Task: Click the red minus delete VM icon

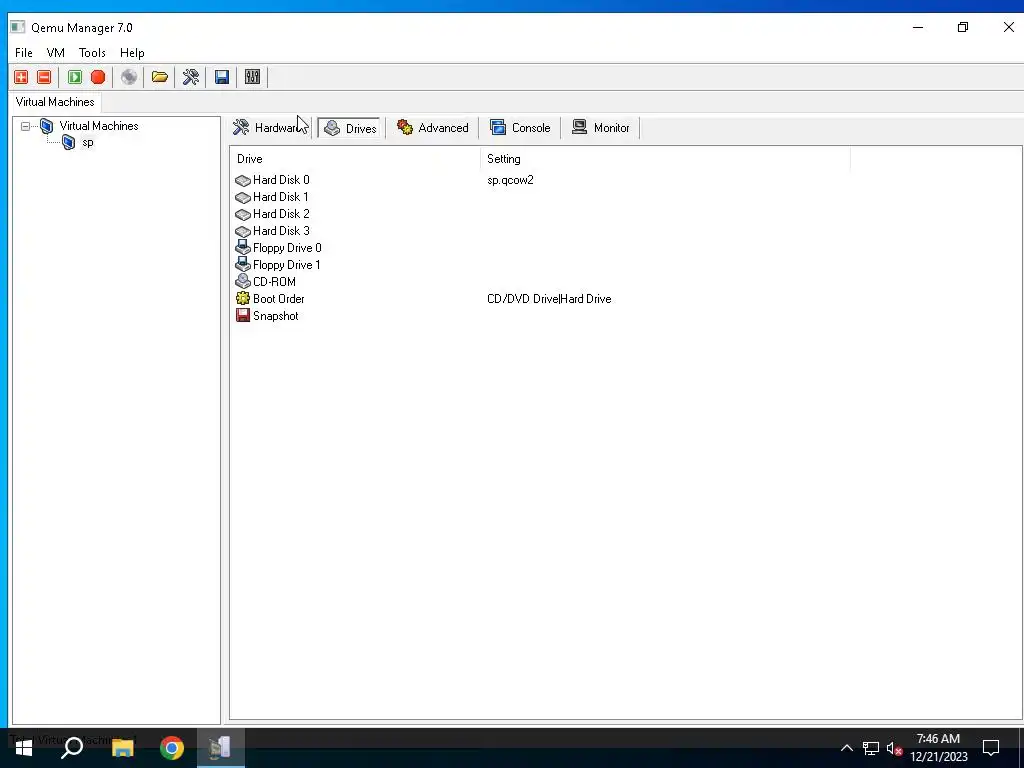Action: pyautogui.click(x=44, y=77)
